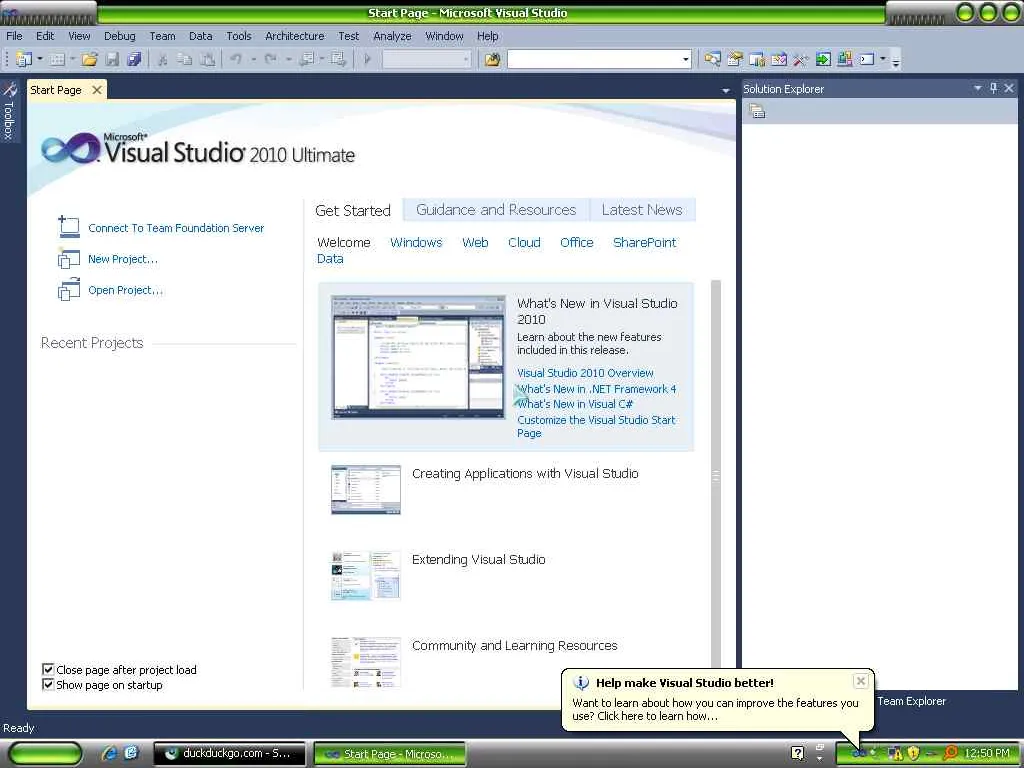Click the Open Project… link
The height and width of the screenshot is (768, 1024).
[125, 290]
